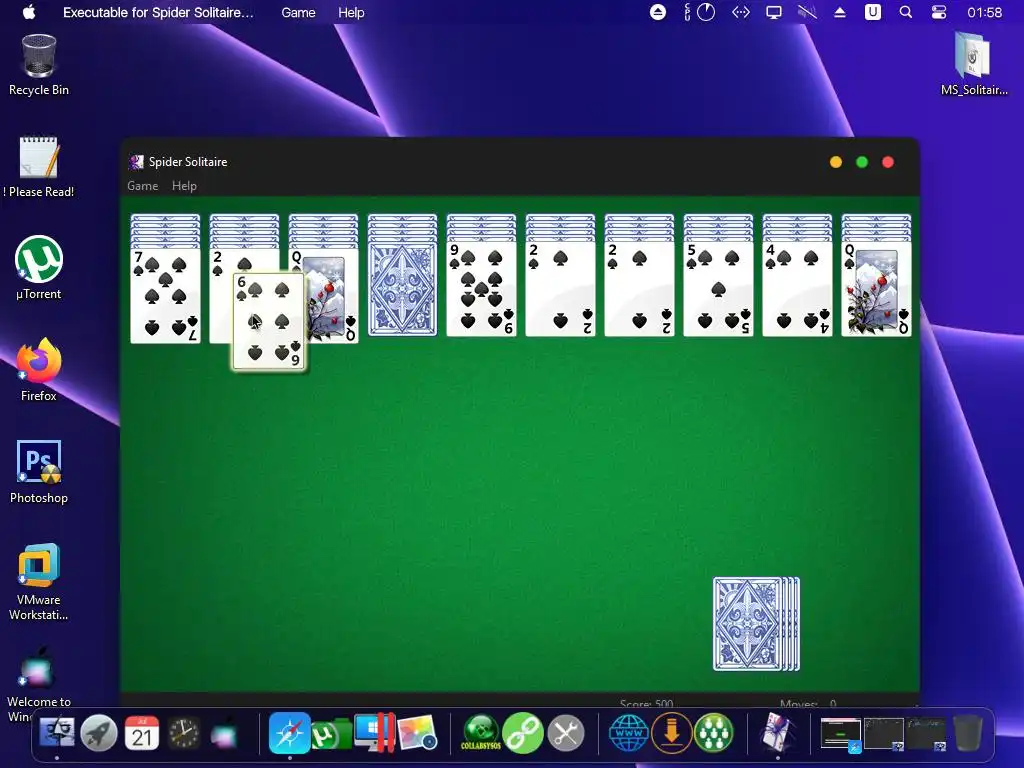Image resolution: width=1024 pixels, height=768 pixels.
Task: Open the Help menu inside Spider Solitaire window
Action: (x=184, y=186)
